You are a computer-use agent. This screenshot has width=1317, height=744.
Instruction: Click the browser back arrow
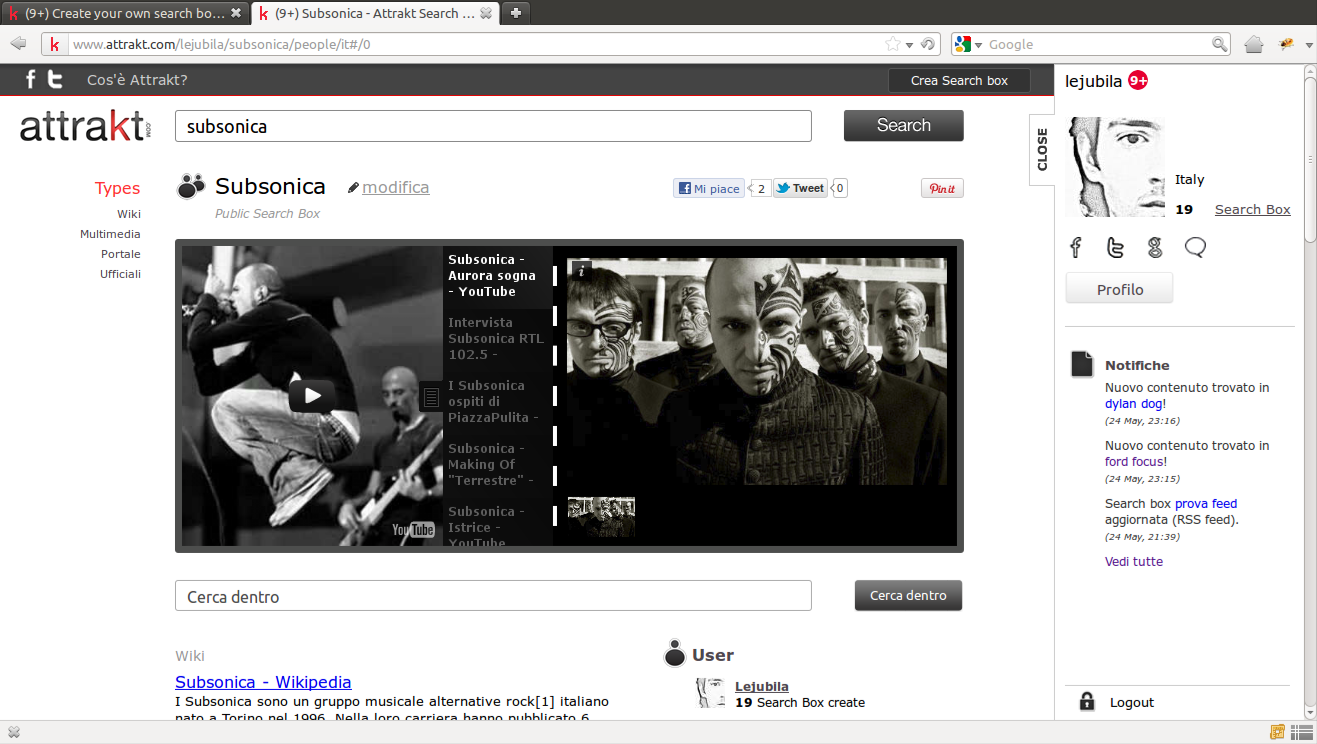pos(18,44)
